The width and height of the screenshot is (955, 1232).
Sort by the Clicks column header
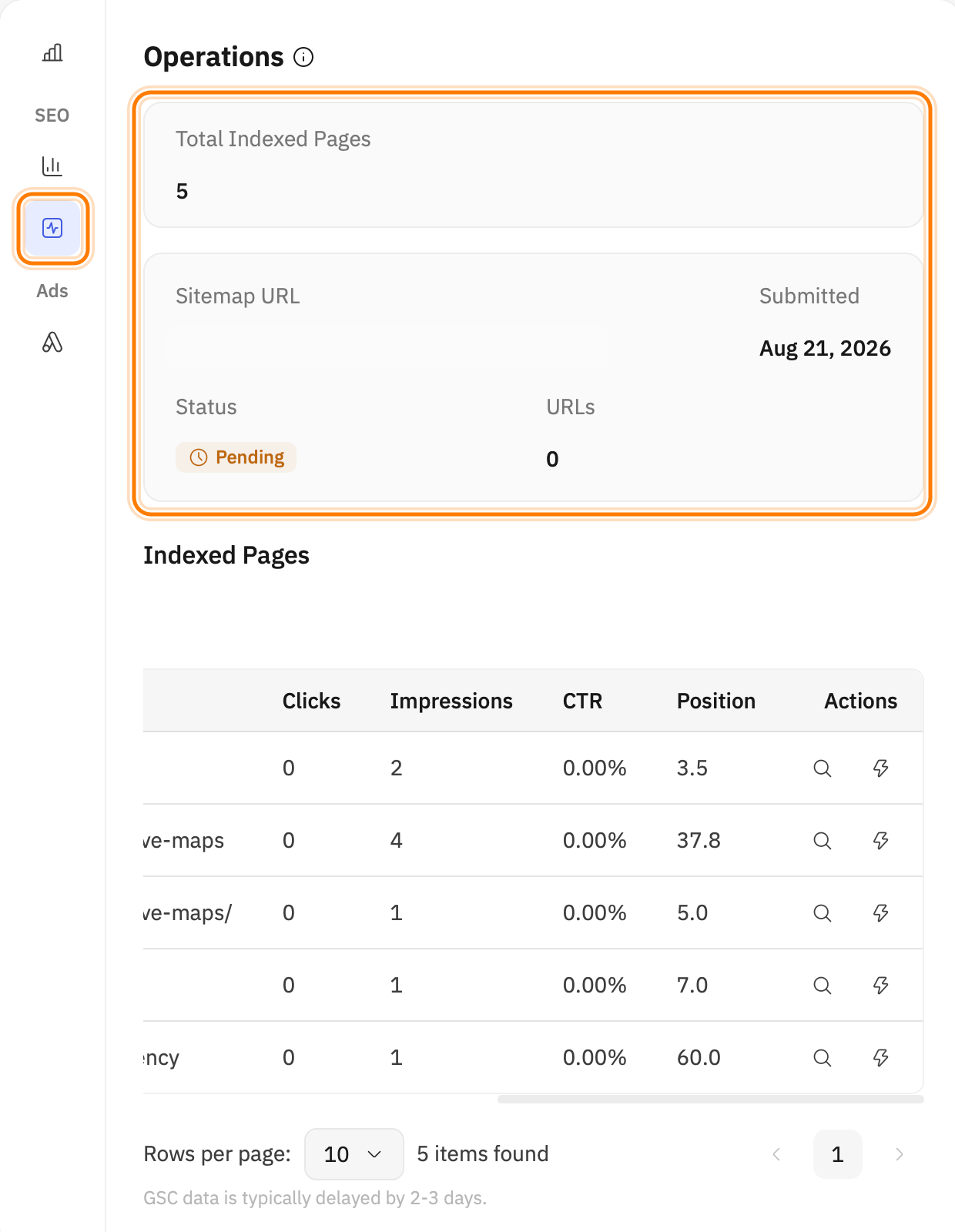pos(311,701)
